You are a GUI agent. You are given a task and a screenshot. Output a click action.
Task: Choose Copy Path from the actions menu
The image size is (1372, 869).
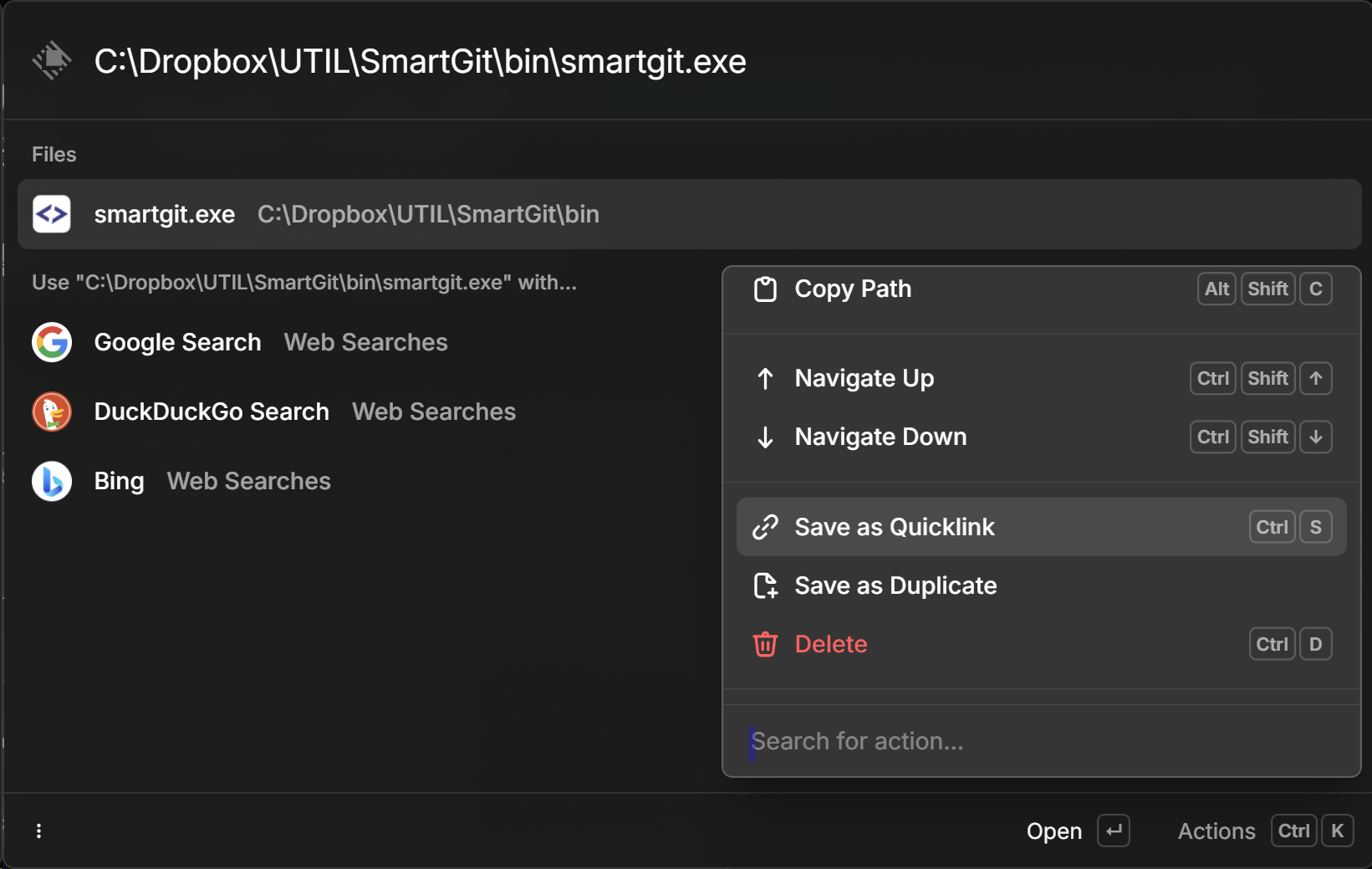point(1042,289)
